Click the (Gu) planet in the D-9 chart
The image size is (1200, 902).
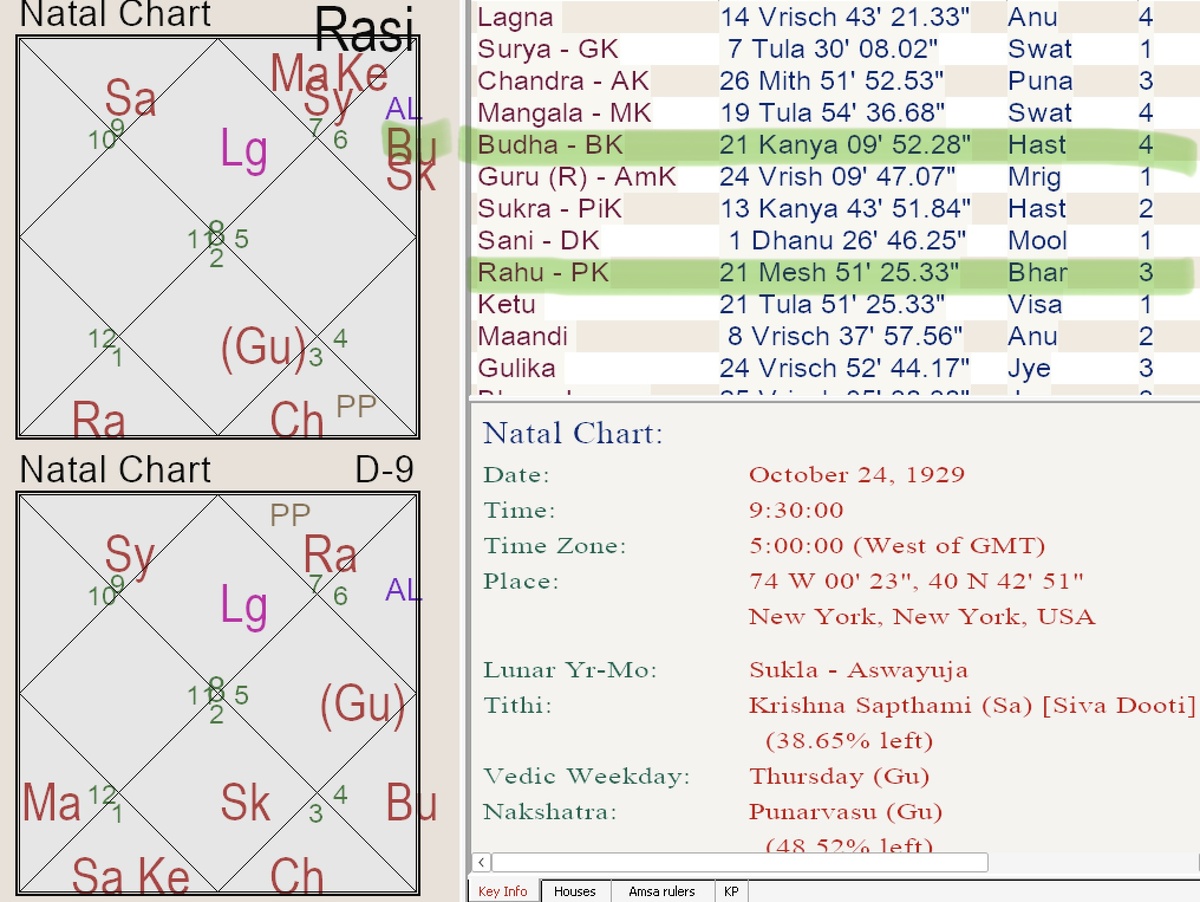click(x=362, y=705)
